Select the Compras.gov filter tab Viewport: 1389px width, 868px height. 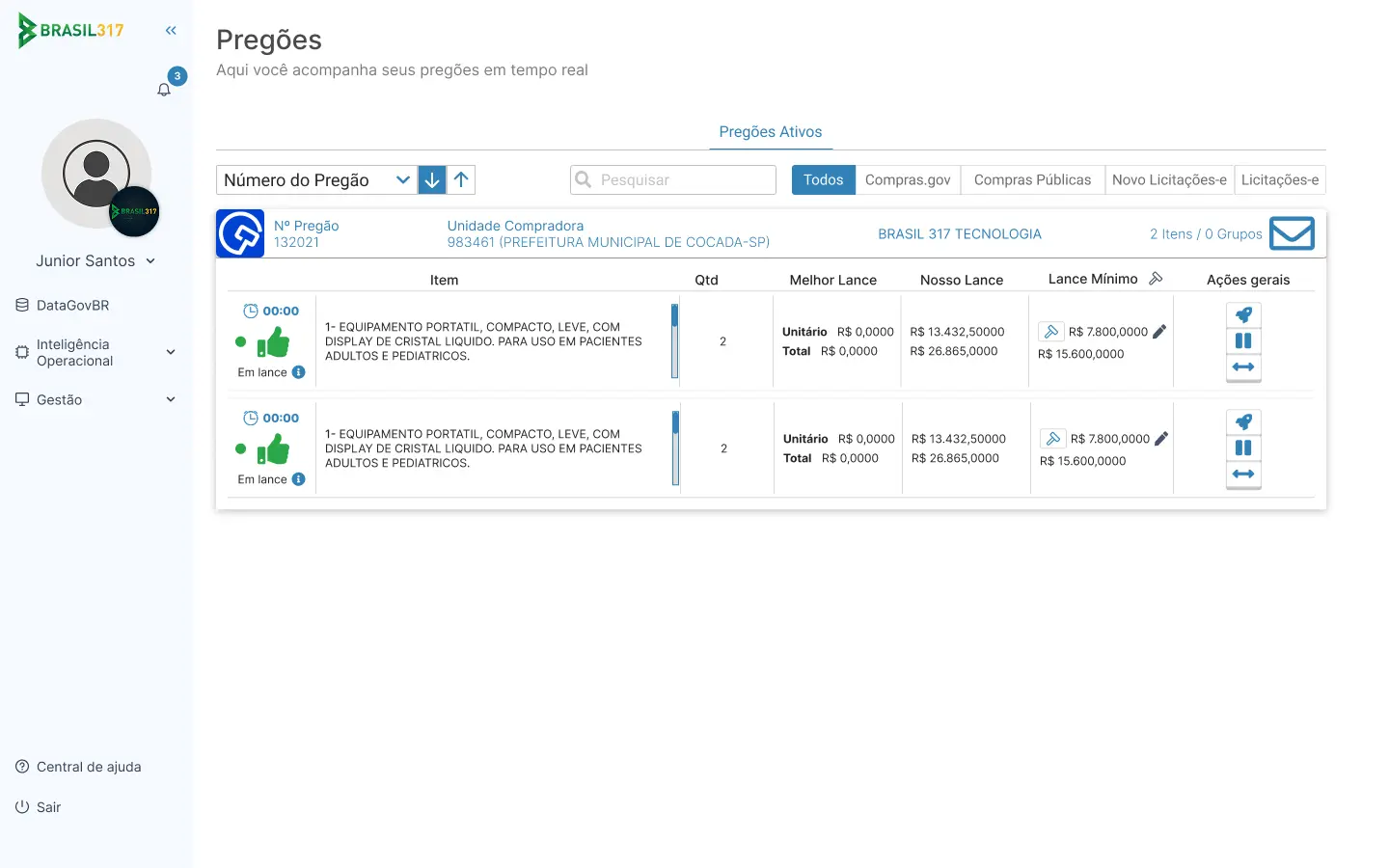click(x=907, y=180)
